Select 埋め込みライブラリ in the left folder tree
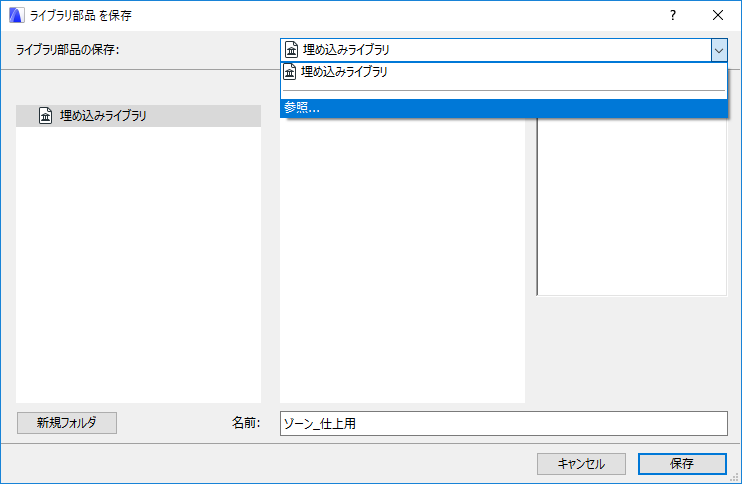The height and width of the screenshot is (484, 742). pos(138,116)
